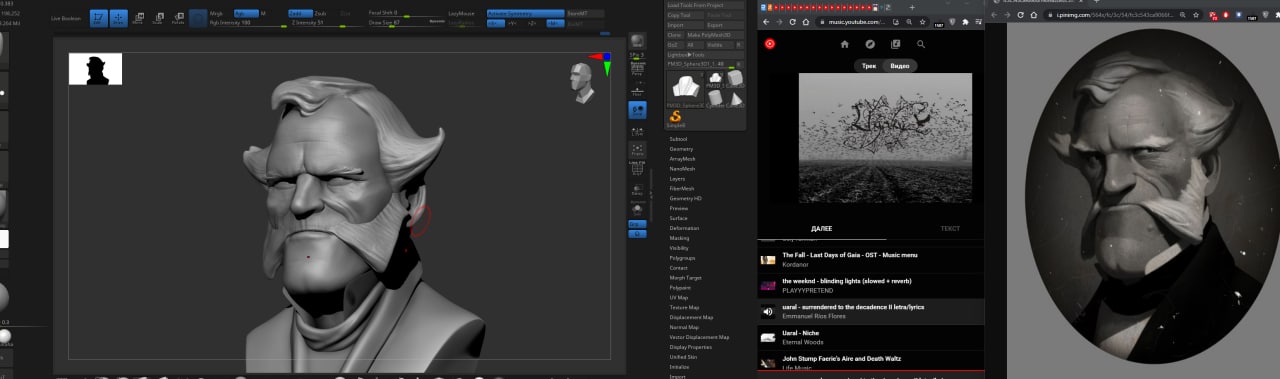This screenshot has height=379, width=1280.
Task: Expand the Geometry palette section
Action: [681, 149]
